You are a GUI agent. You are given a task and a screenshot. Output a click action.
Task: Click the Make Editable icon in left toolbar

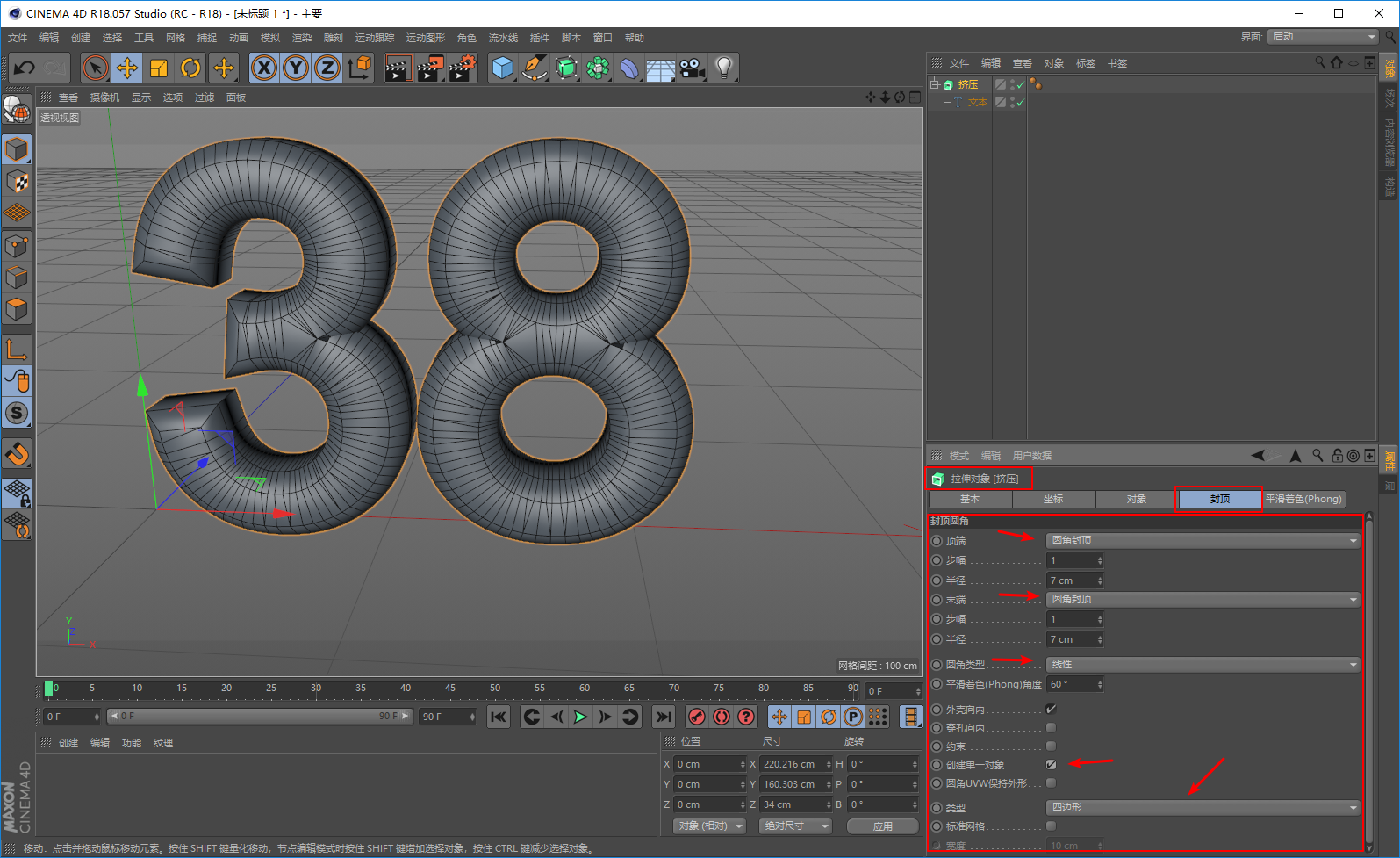pos(17,109)
